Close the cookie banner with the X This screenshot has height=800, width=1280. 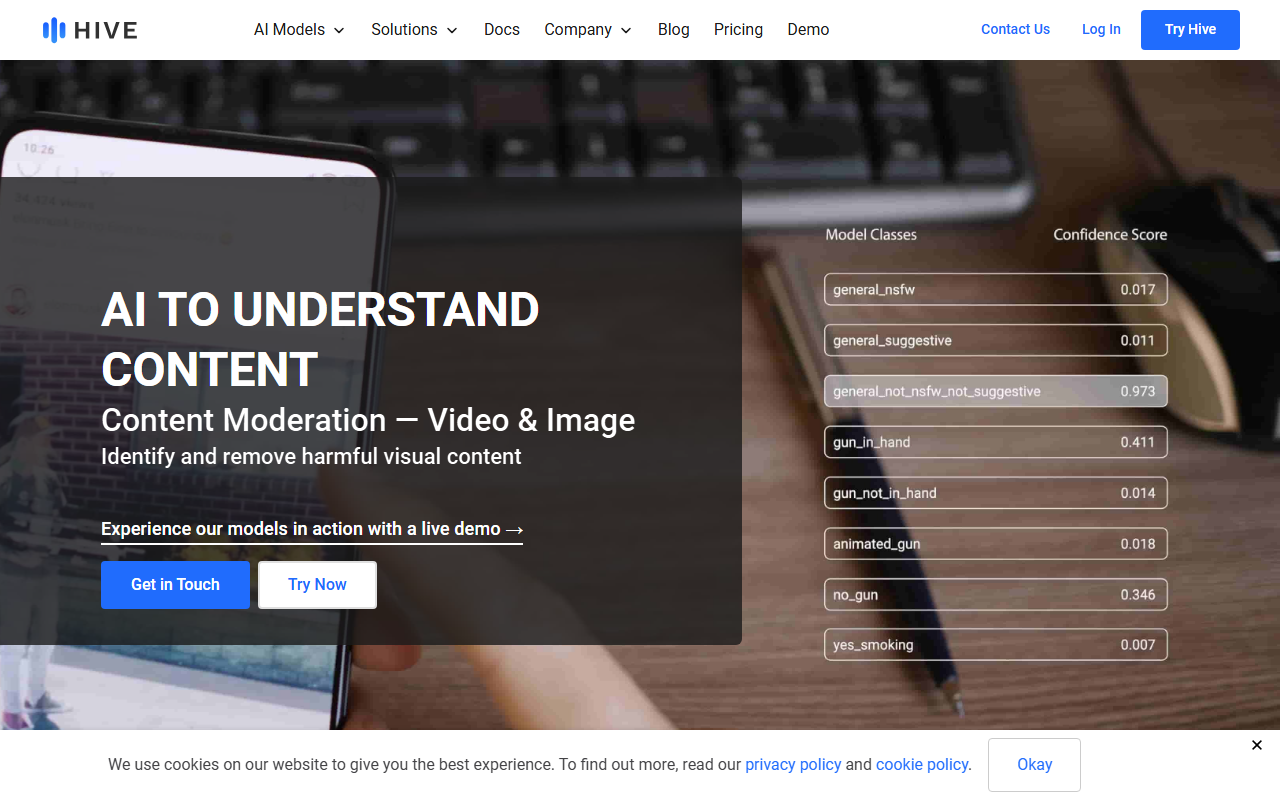pos(1257,745)
